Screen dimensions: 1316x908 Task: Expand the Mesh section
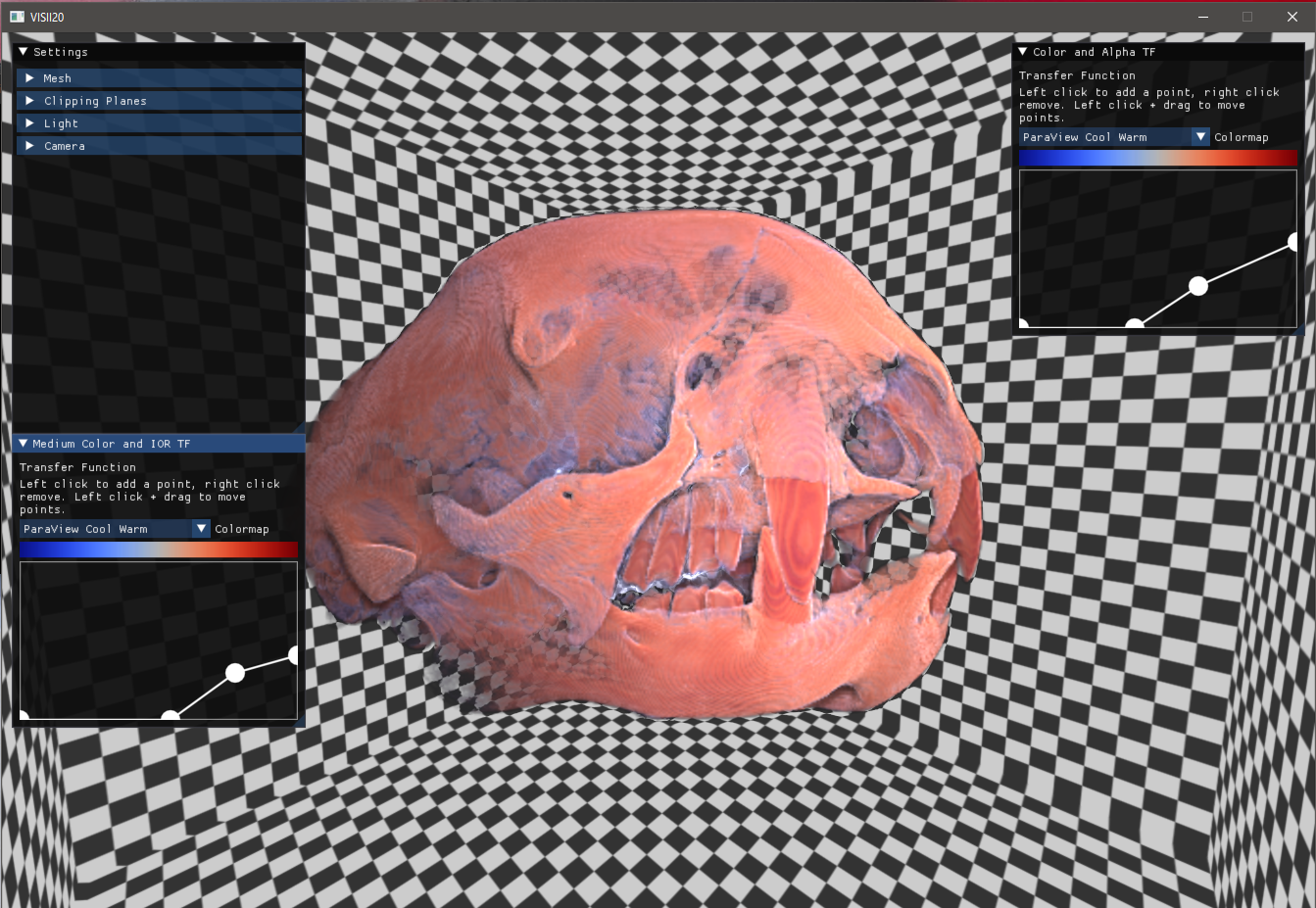click(30, 78)
